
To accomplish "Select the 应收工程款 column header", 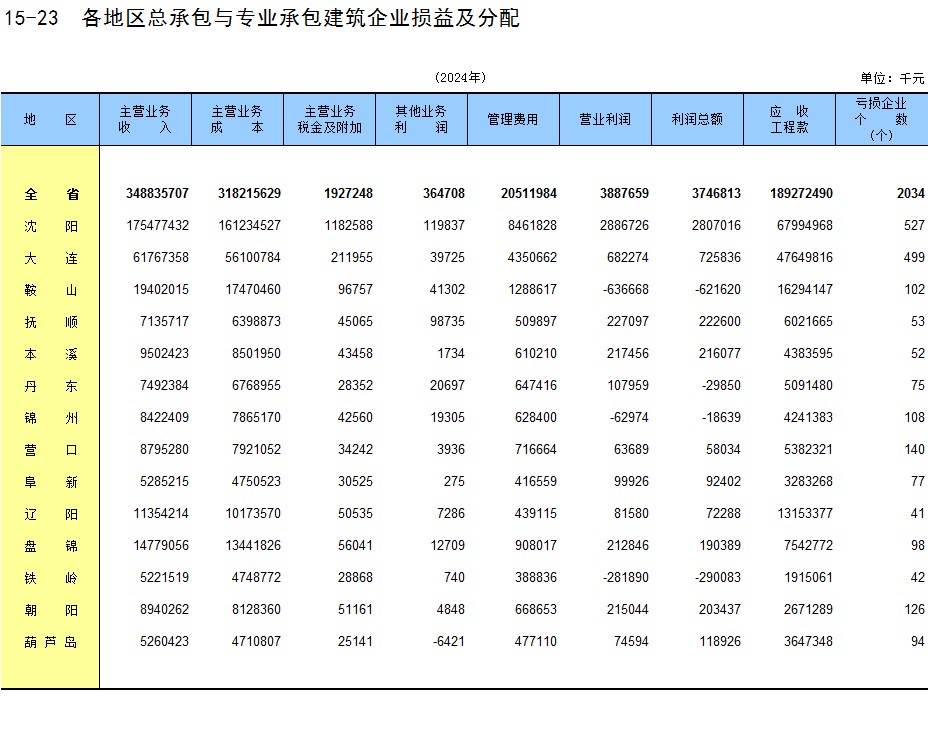I will (x=789, y=119).
